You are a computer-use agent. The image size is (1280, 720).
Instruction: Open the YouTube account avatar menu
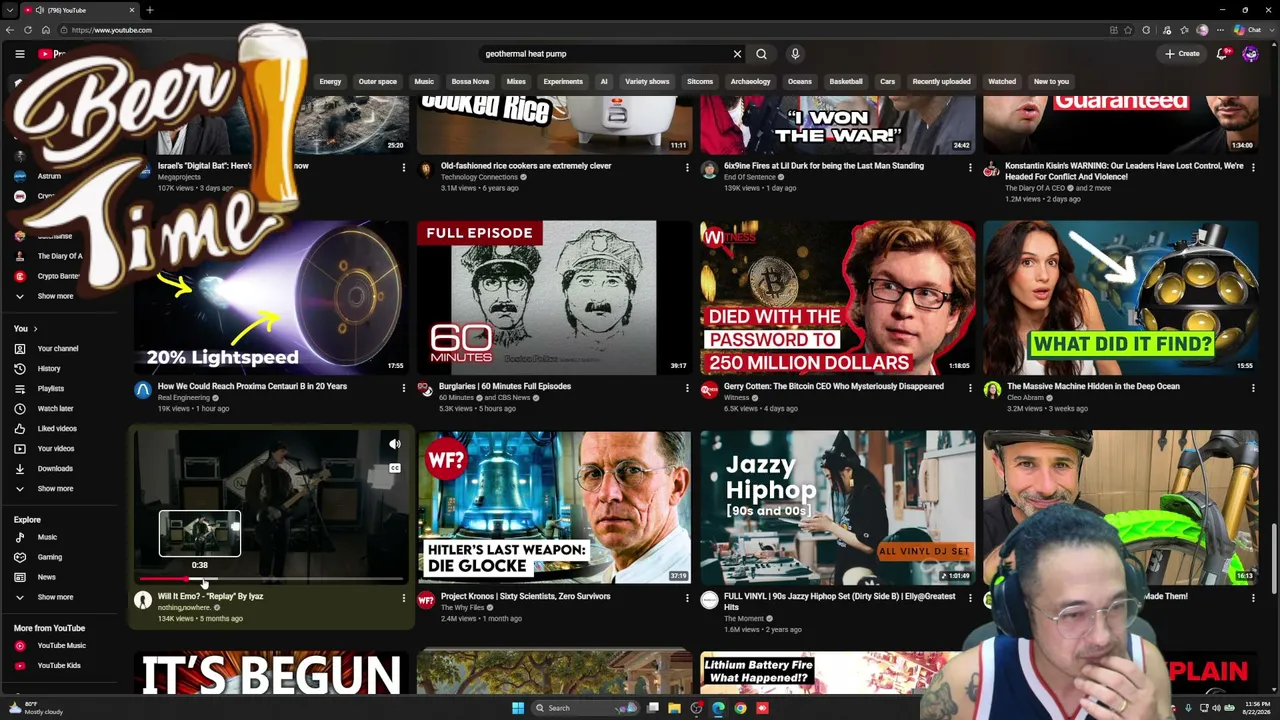(x=1250, y=54)
